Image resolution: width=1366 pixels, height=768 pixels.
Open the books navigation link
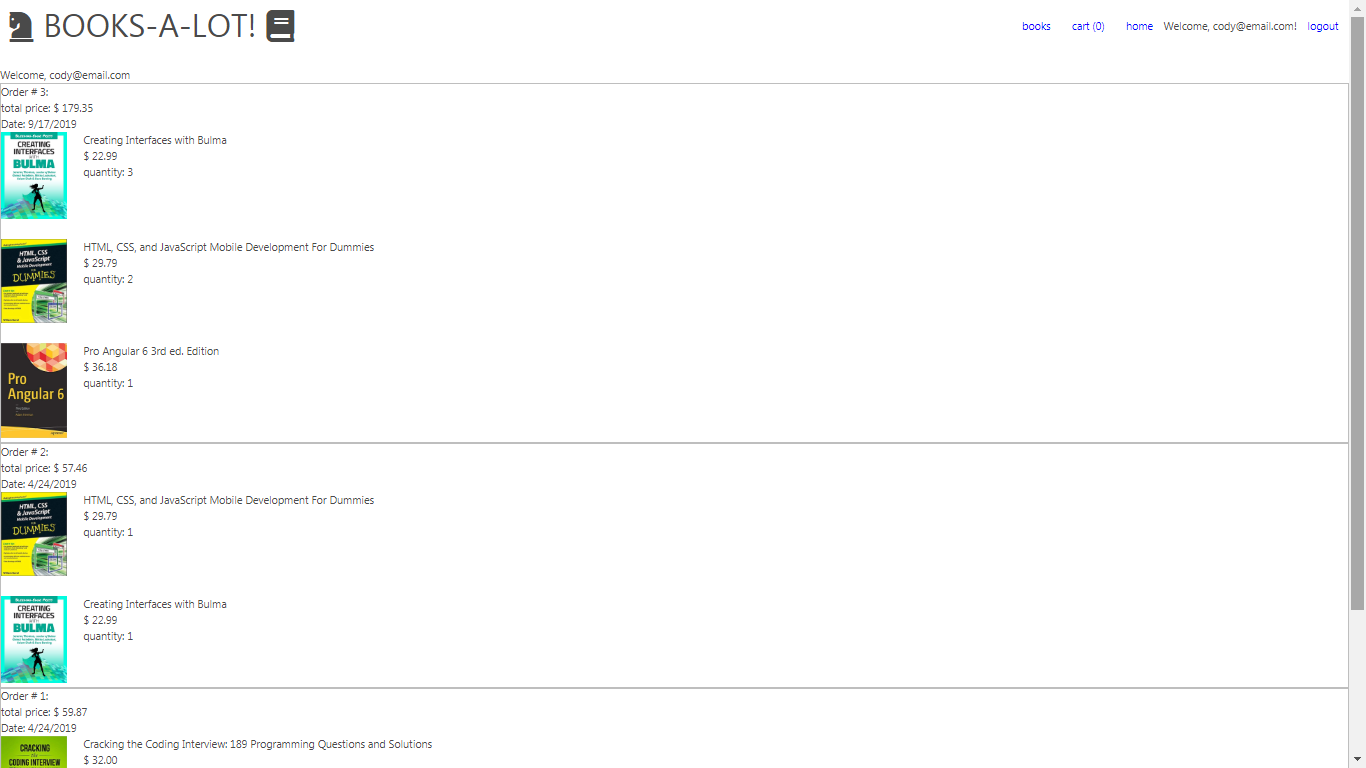point(1036,26)
